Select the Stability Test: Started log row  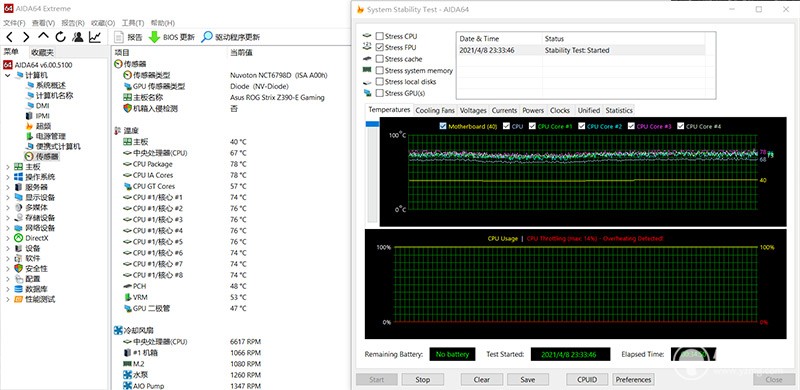[580, 50]
